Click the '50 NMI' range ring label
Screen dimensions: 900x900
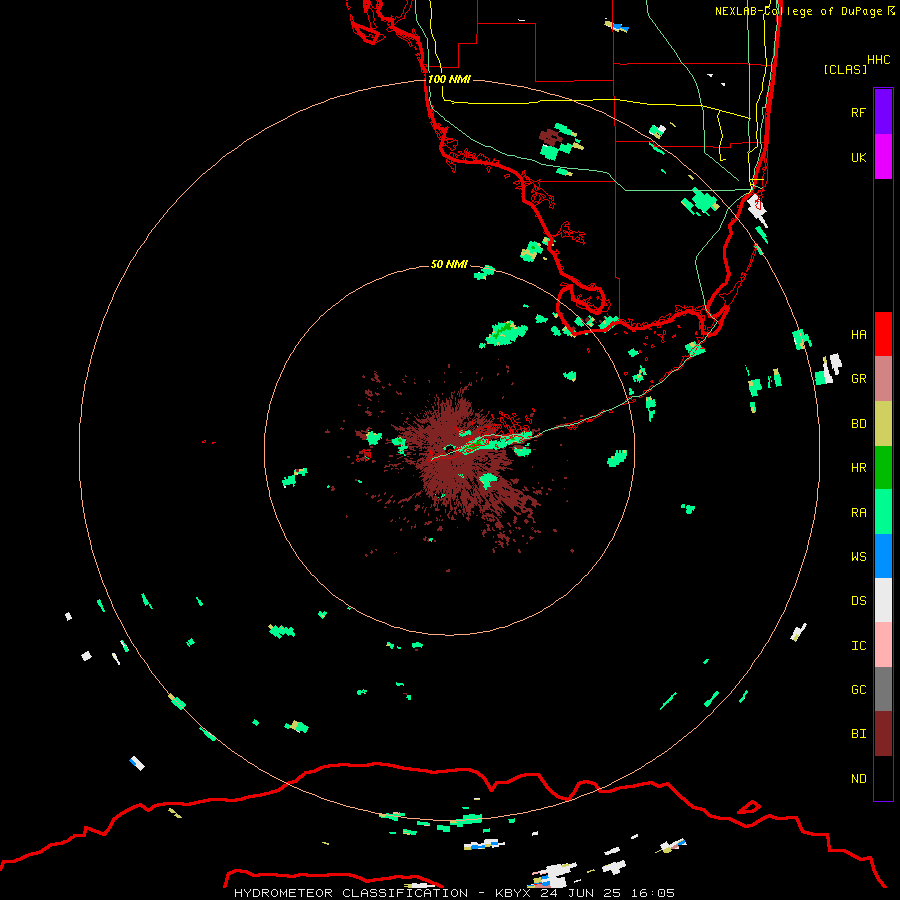[449, 264]
